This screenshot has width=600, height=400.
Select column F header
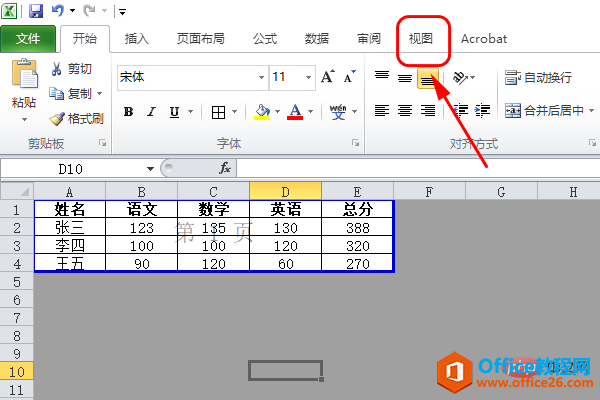click(428, 191)
